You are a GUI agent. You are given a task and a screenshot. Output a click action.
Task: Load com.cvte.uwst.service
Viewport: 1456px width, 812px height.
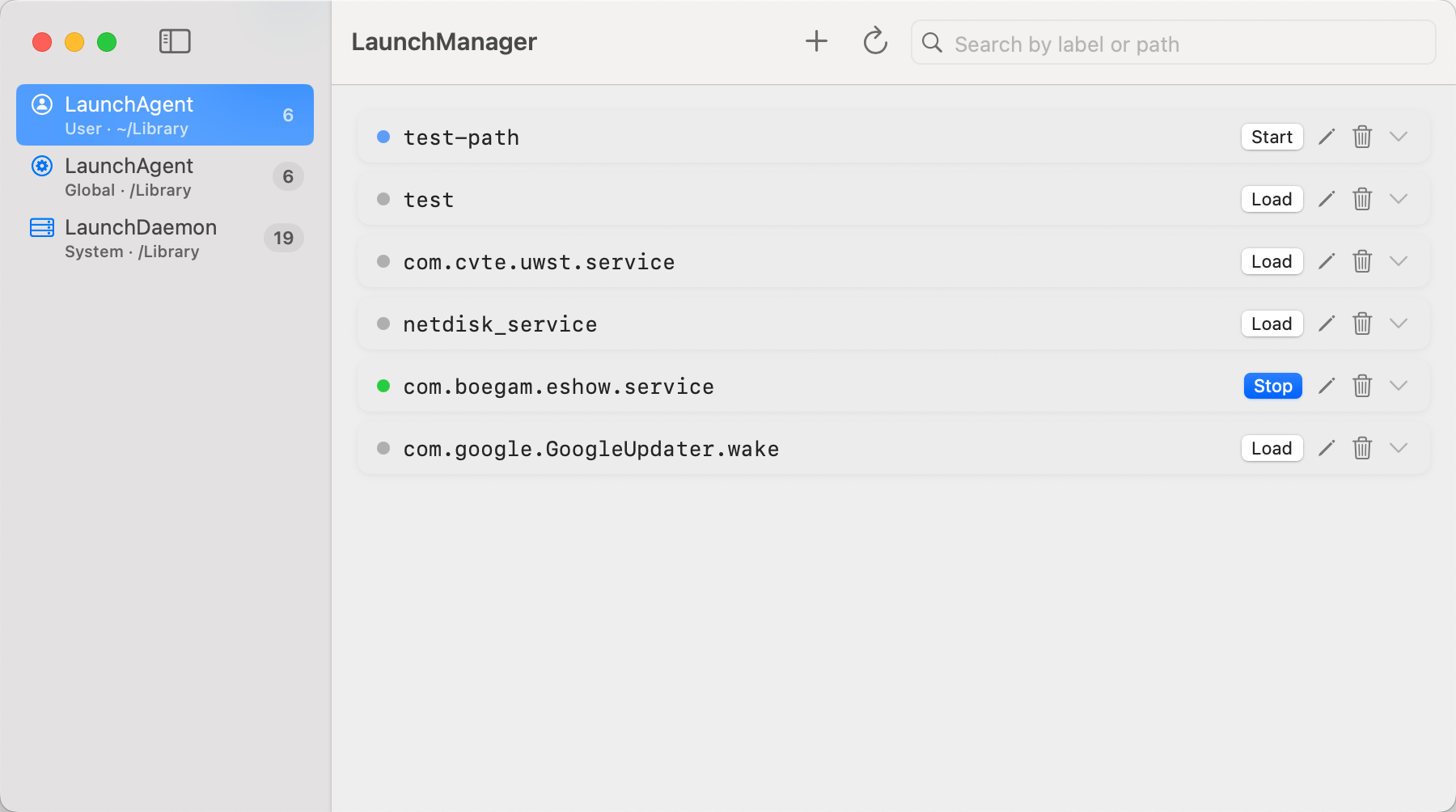tap(1272, 261)
